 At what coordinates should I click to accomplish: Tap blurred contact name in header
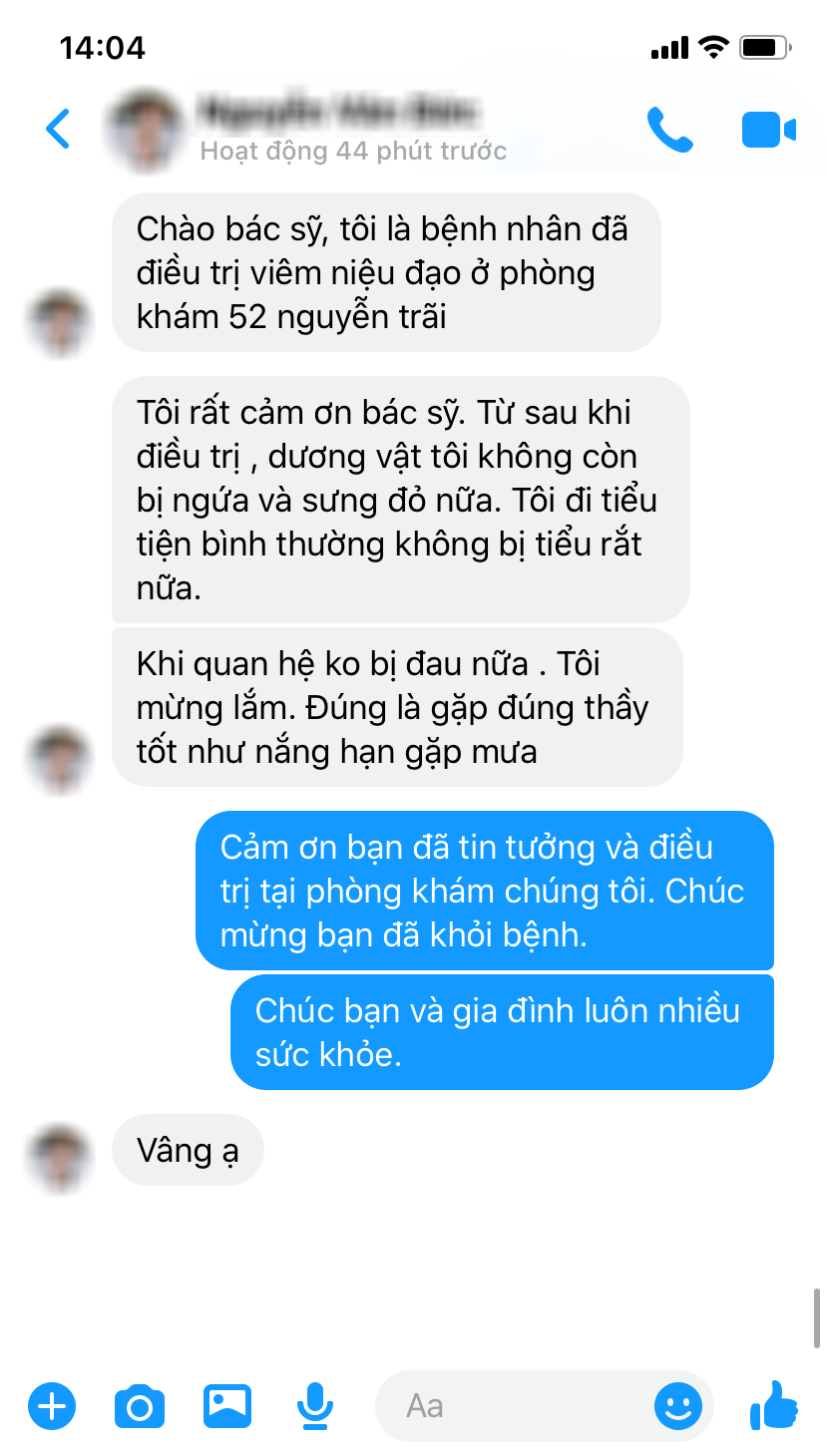[337, 112]
